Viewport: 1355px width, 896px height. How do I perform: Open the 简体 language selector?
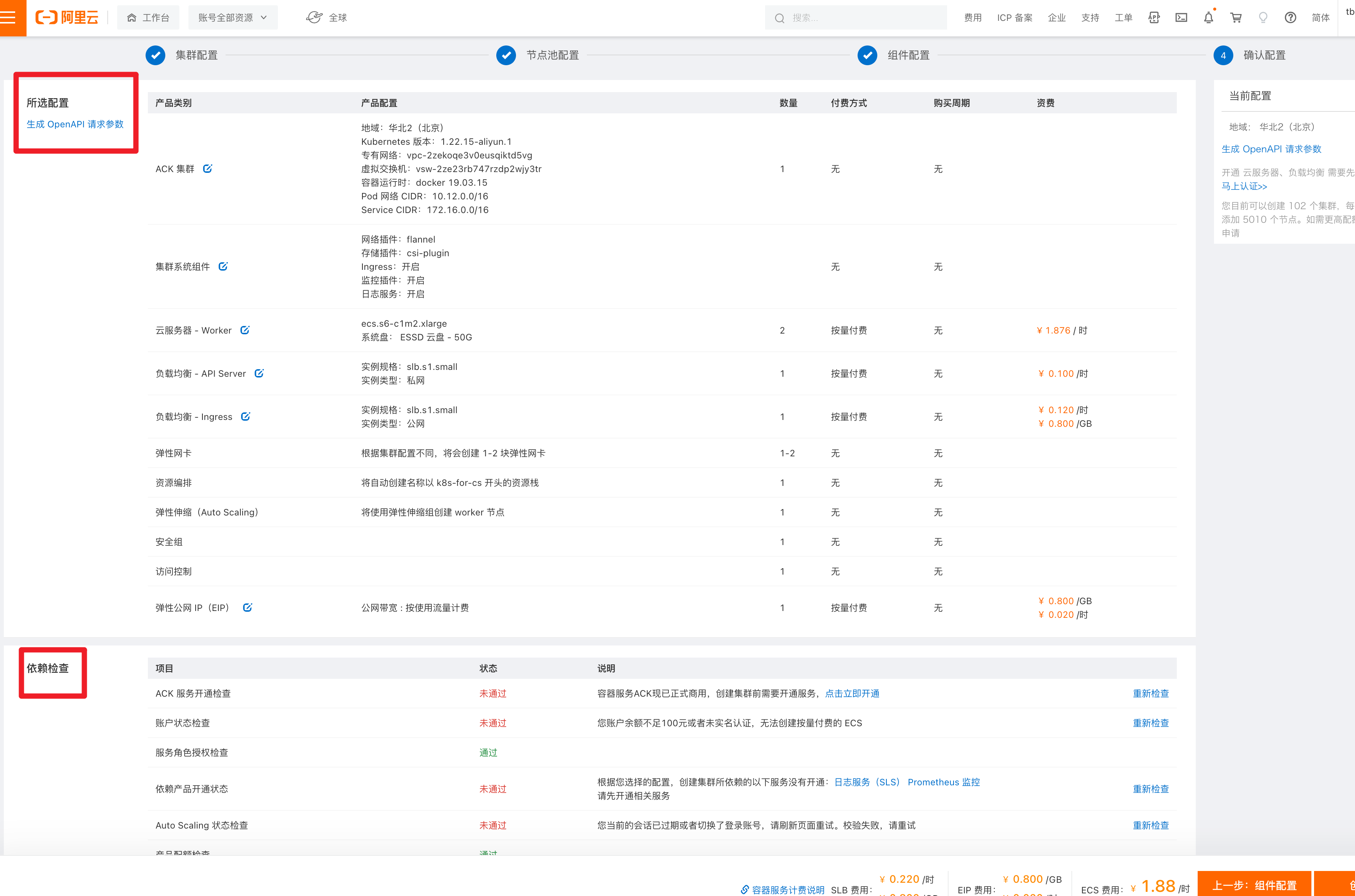(x=1320, y=18)
